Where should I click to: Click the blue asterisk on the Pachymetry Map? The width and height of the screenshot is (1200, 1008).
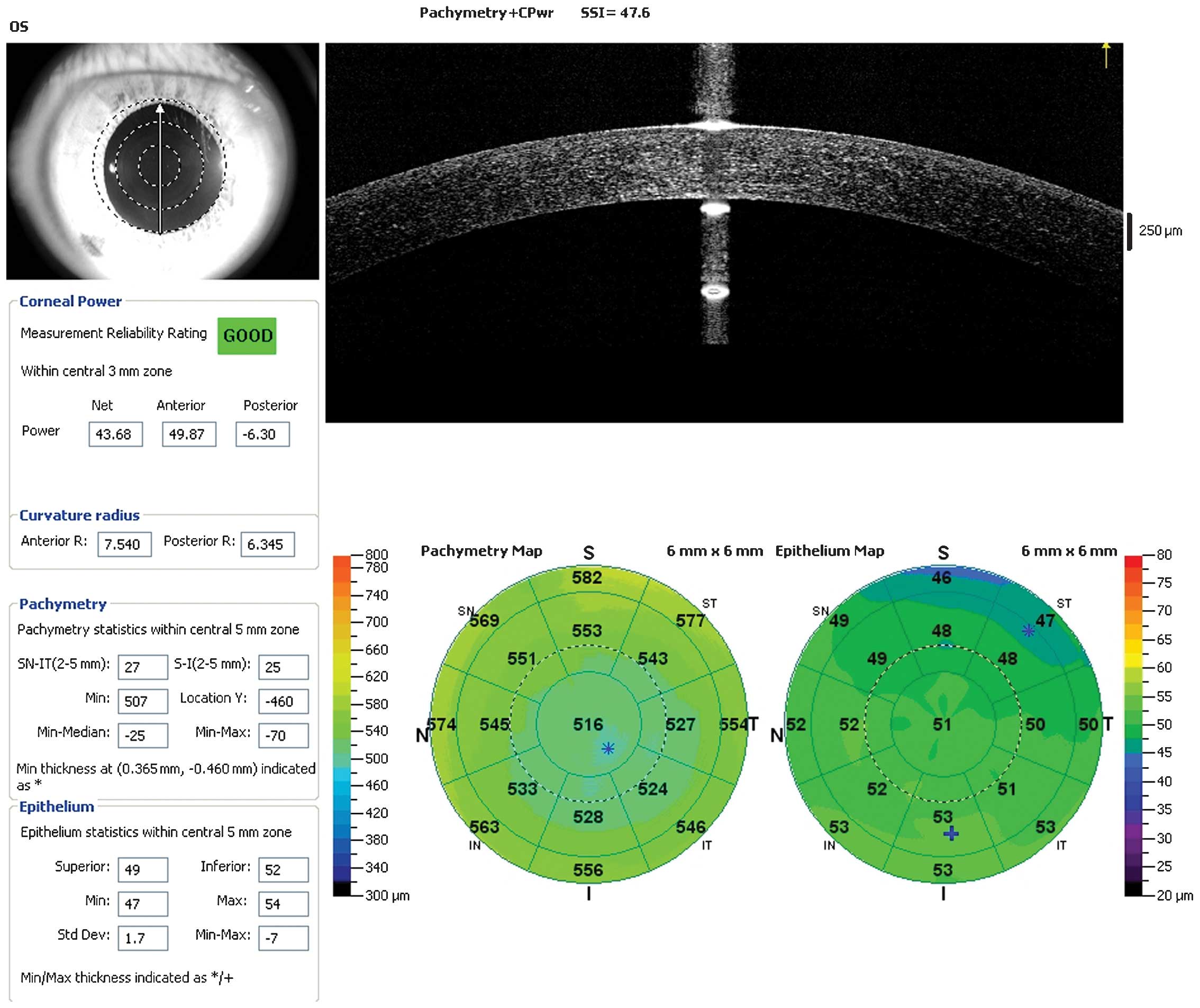tap(608, 749)
